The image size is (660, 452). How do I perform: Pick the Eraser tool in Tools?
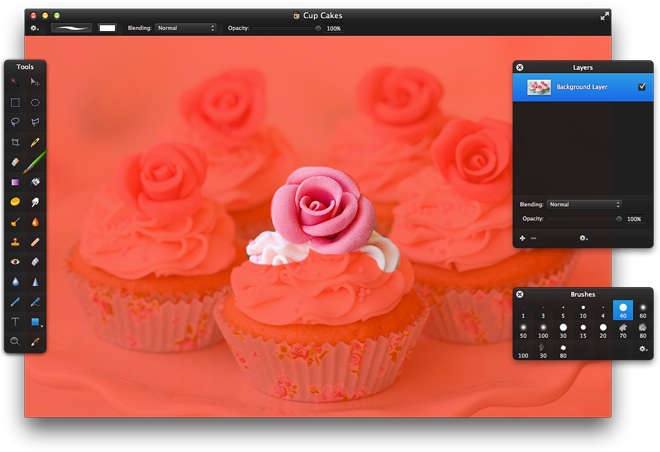click(x=15, y=162)
